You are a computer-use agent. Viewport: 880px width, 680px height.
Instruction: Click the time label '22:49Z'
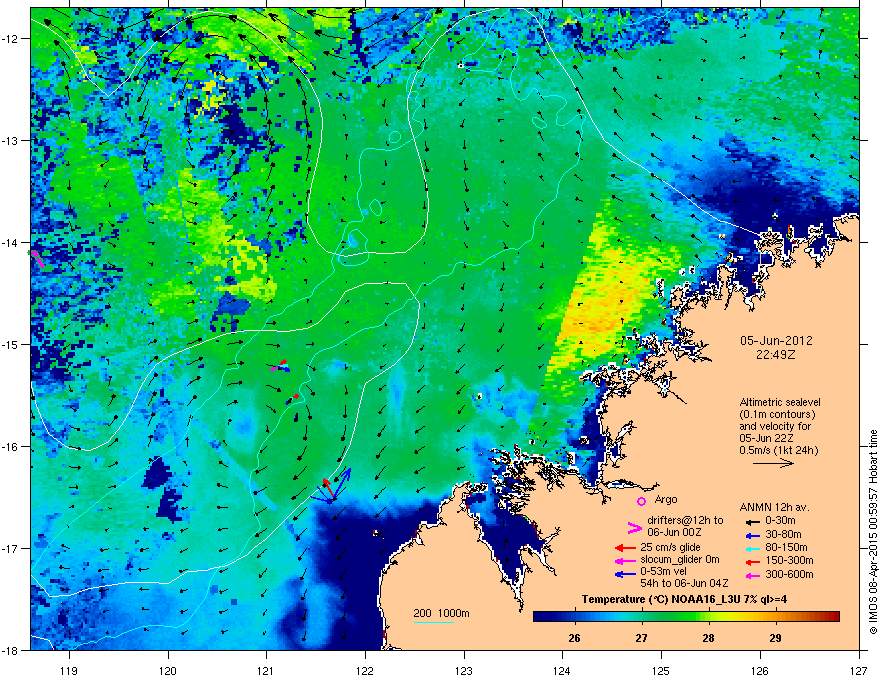point(776,355)
